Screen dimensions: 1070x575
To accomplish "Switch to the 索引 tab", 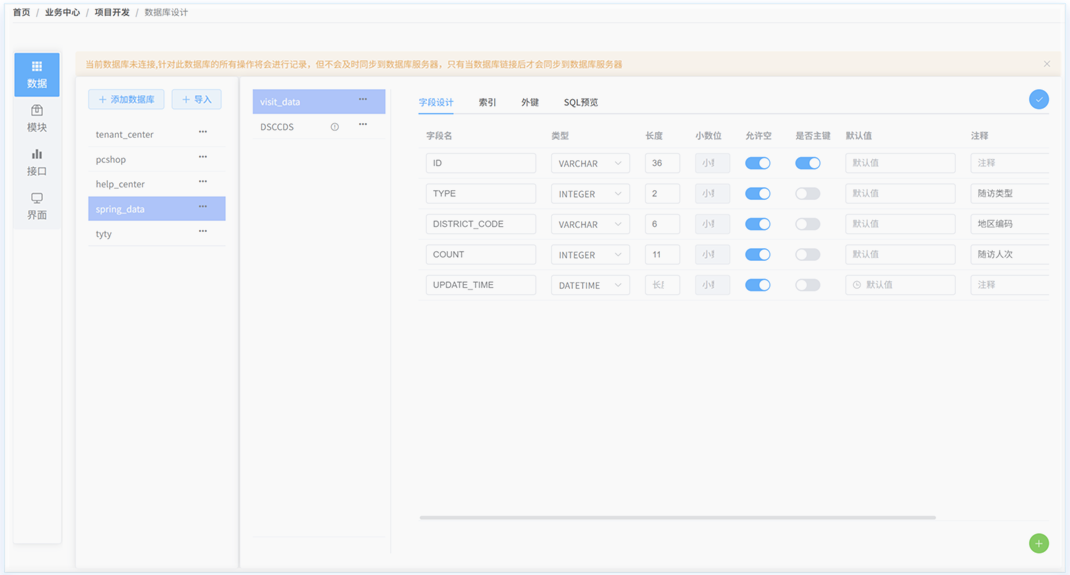I will tap(487, 102).
